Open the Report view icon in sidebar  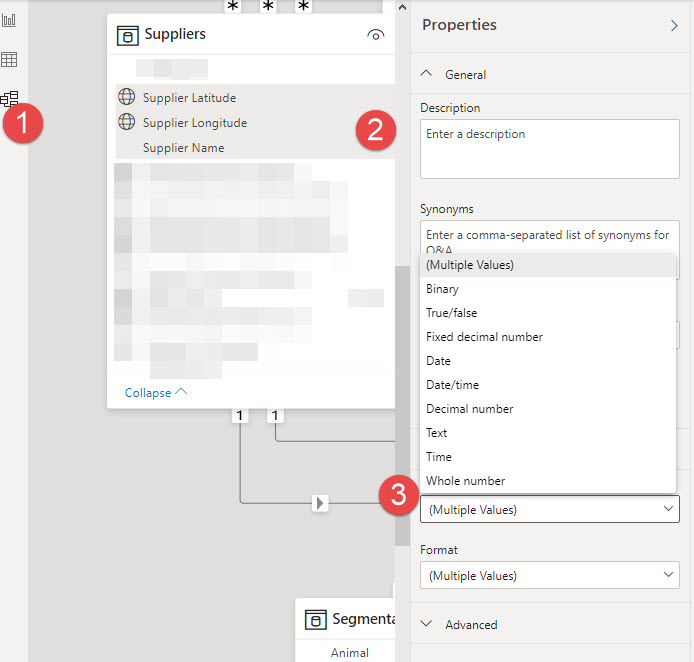[x=9, y=20]
